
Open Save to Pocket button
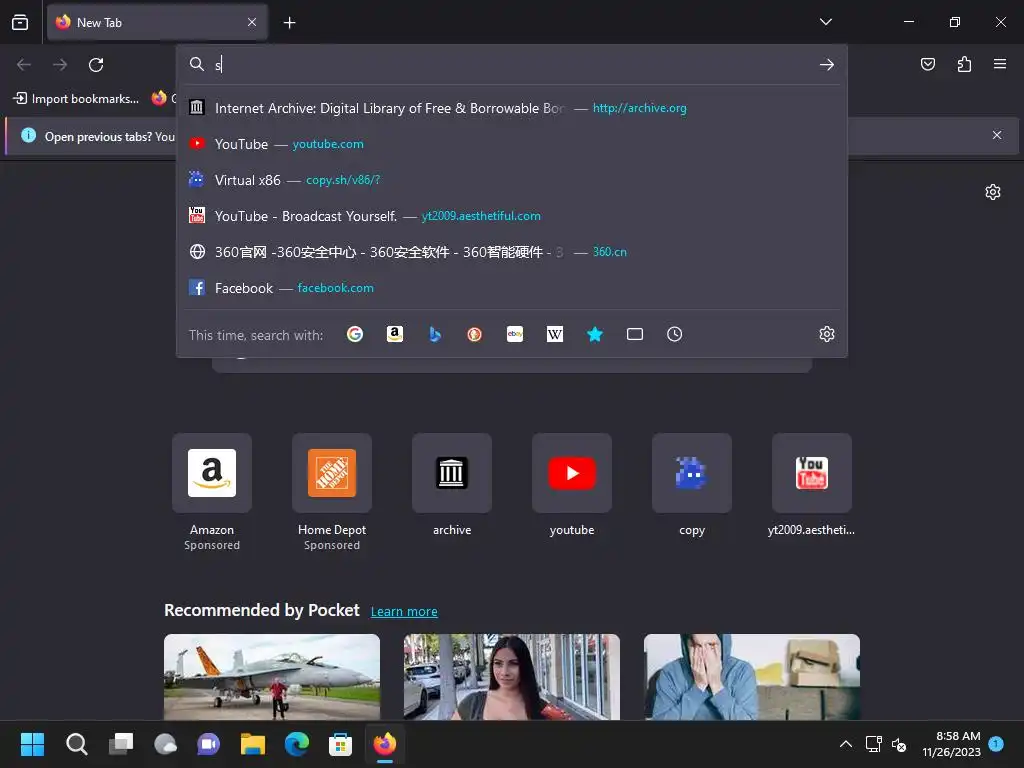tap(928, 64)
